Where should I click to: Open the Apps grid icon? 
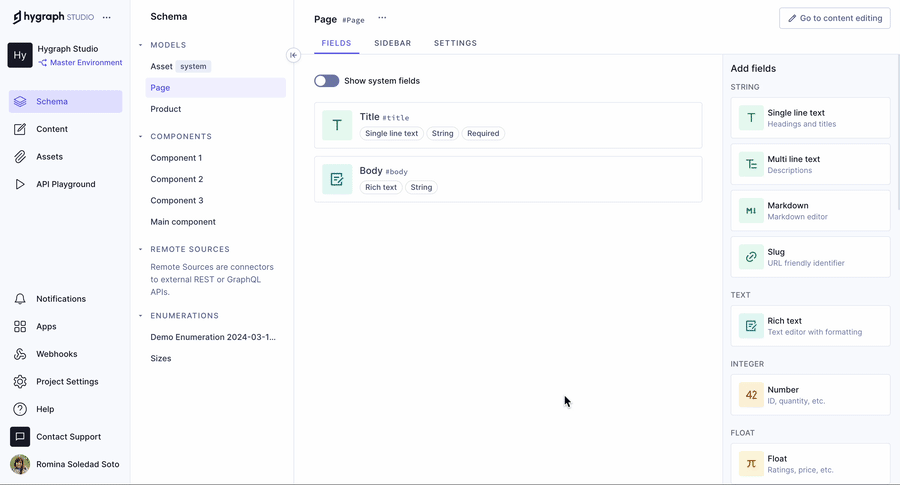[20, 327]
